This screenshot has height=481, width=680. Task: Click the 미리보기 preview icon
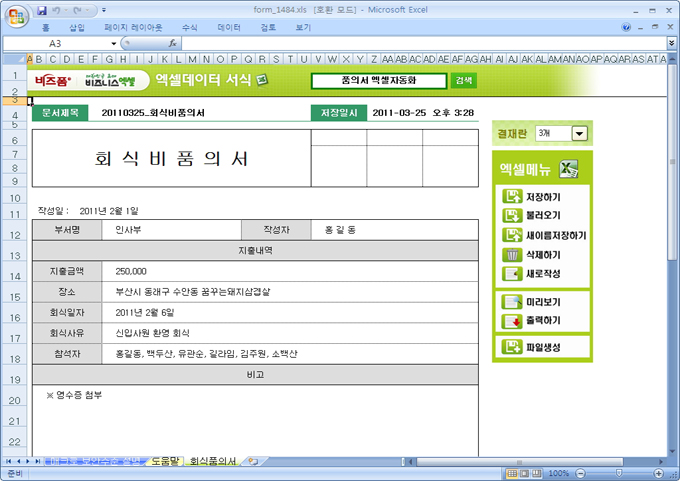(512, 301)
